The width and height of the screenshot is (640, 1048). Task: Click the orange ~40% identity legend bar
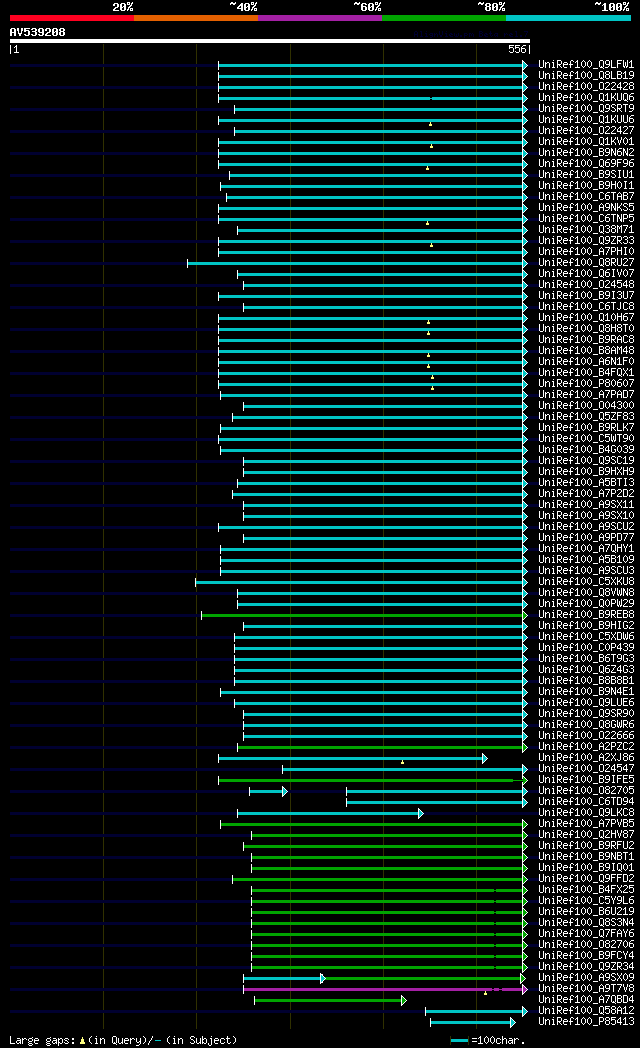pyautogui.click(x=196, y=18)
